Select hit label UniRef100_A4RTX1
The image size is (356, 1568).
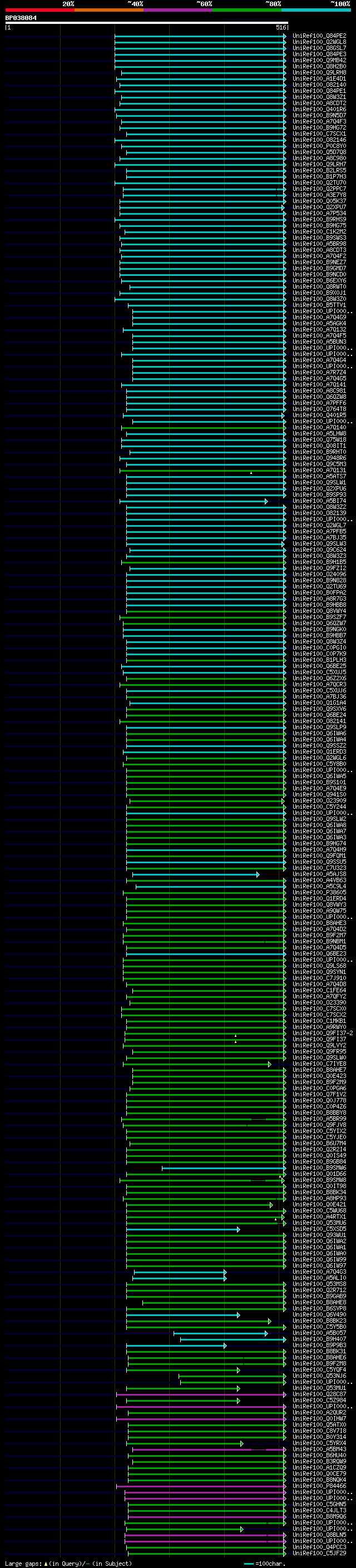coord(319,1218)
